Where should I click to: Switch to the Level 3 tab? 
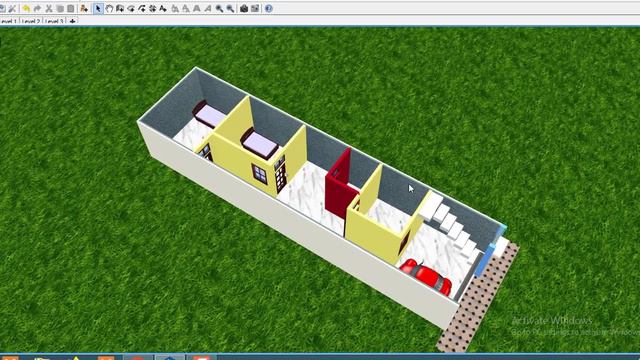click(54, 21)
